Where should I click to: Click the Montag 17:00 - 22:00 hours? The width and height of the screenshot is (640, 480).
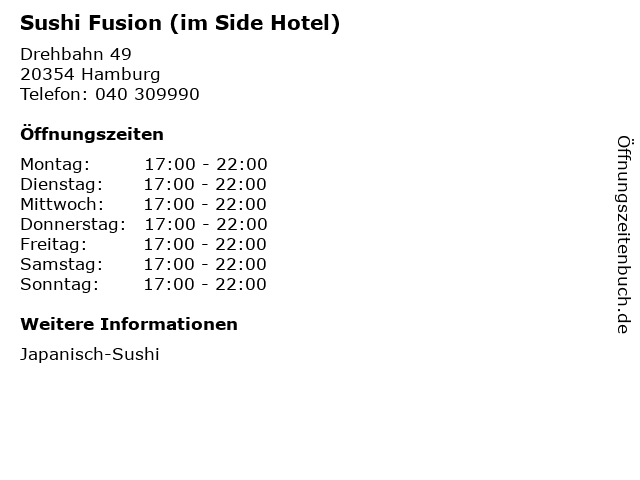coord(205,164)
